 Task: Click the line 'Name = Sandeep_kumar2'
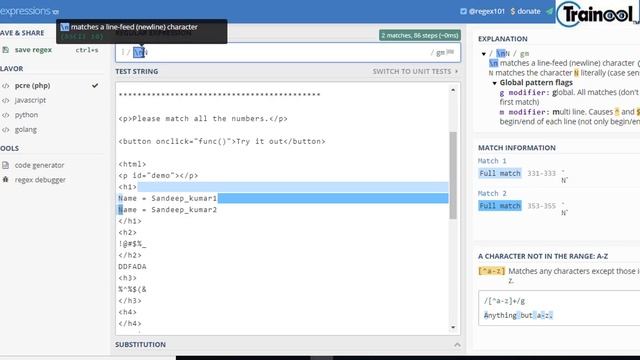point(167,210)
